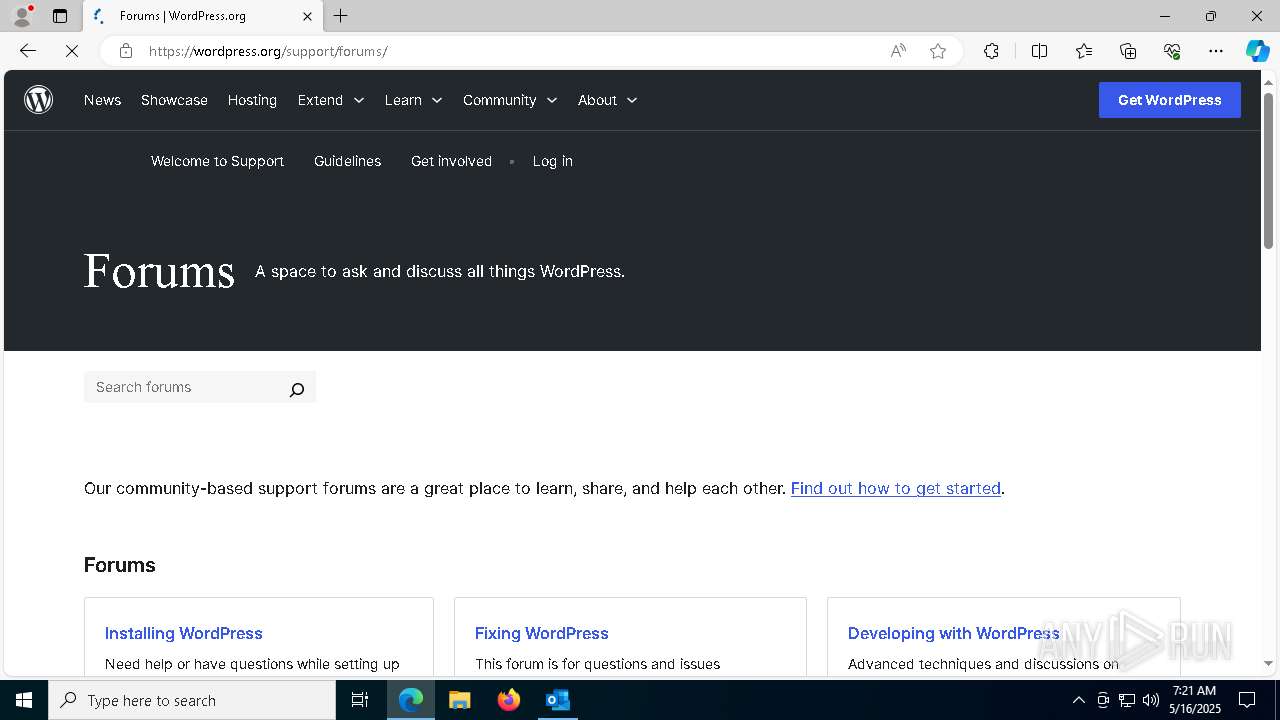The image size is (1280, 720).
Task: Open a new tab with plus icon
Action: [x=341, y=16]
